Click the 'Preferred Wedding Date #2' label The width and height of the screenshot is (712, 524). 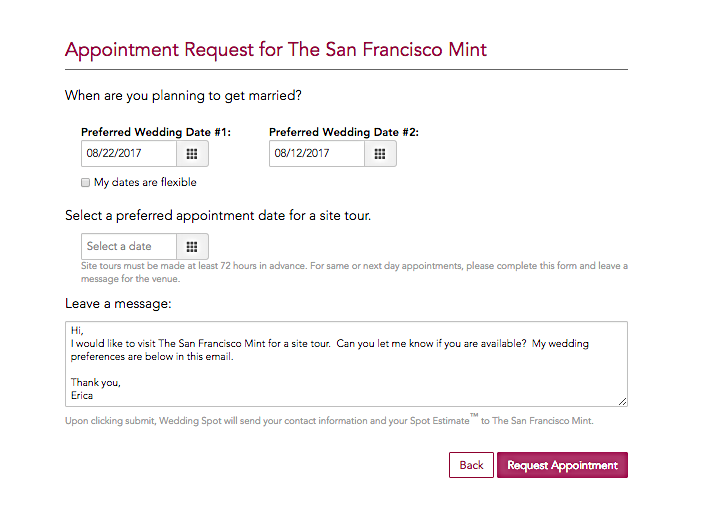tap(344, 132)
